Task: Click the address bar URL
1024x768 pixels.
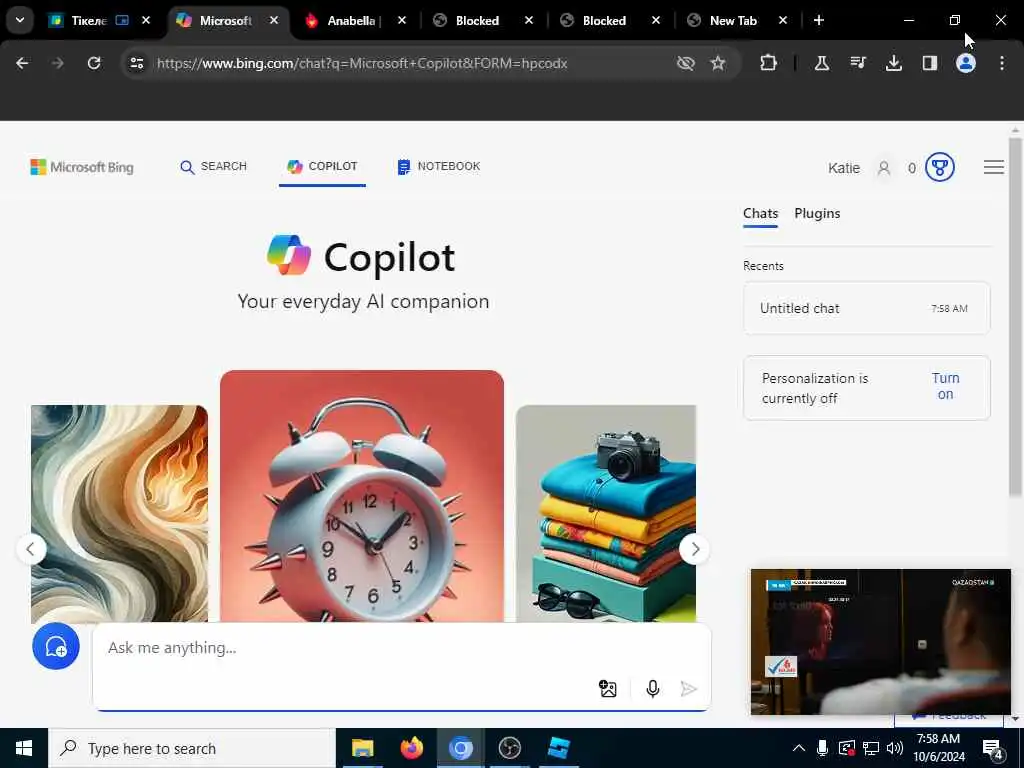Action: pyautogui.click(x=362, y=63)
